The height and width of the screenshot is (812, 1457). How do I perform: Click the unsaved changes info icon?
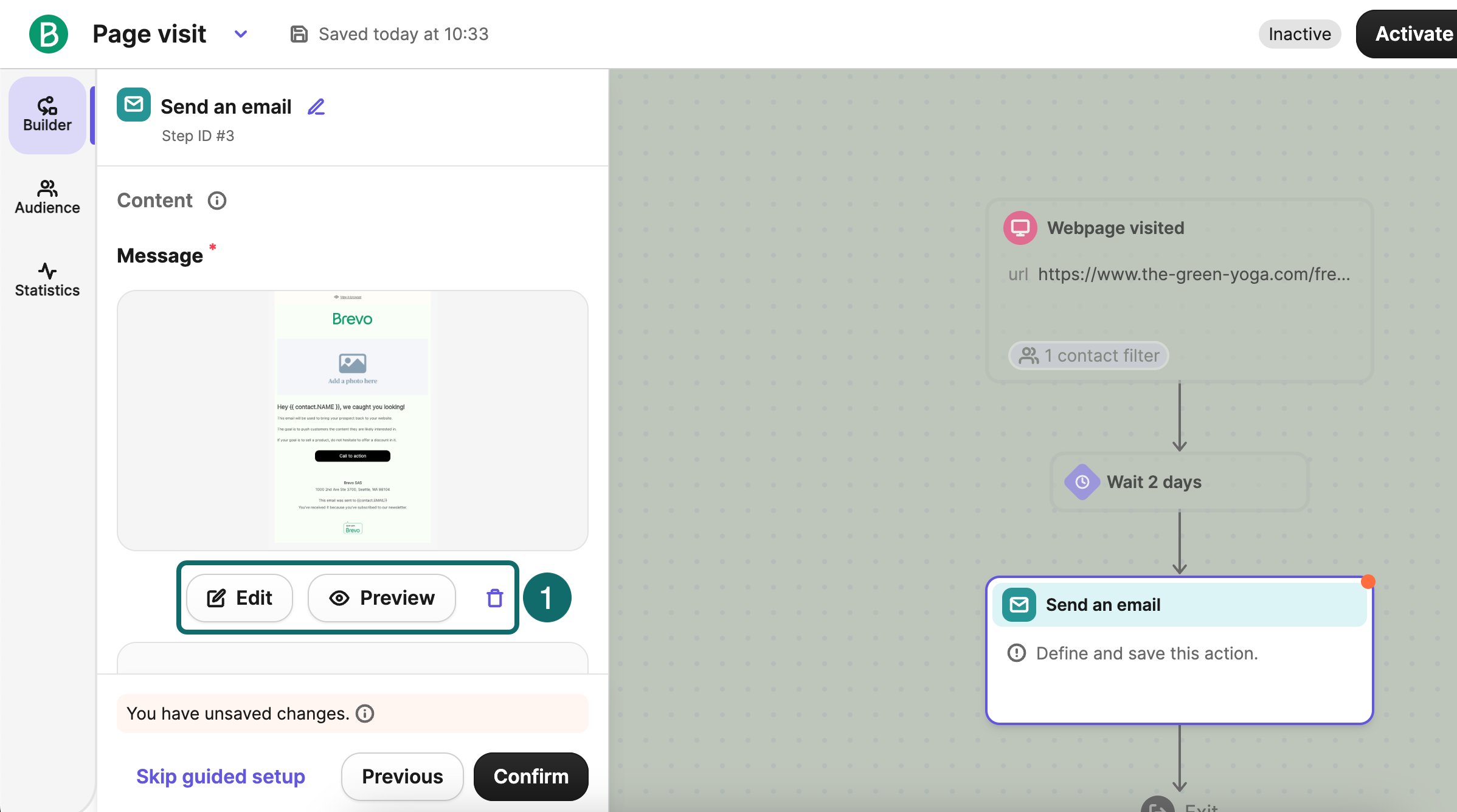coord(365,714)
